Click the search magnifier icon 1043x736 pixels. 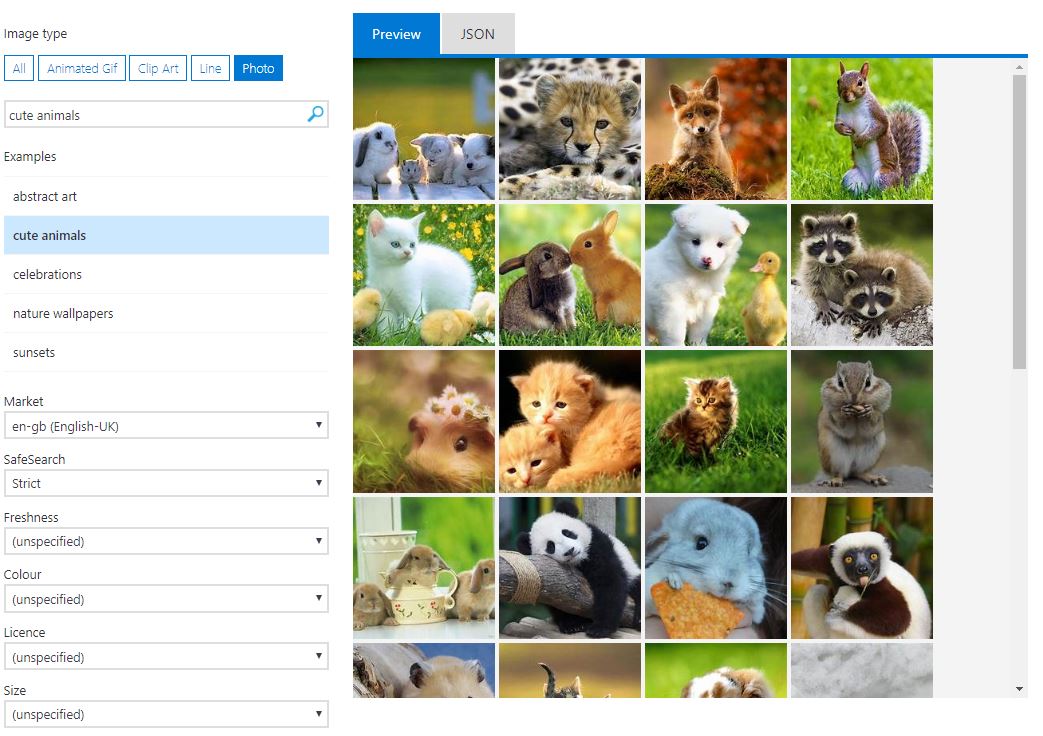pos(315,114)
